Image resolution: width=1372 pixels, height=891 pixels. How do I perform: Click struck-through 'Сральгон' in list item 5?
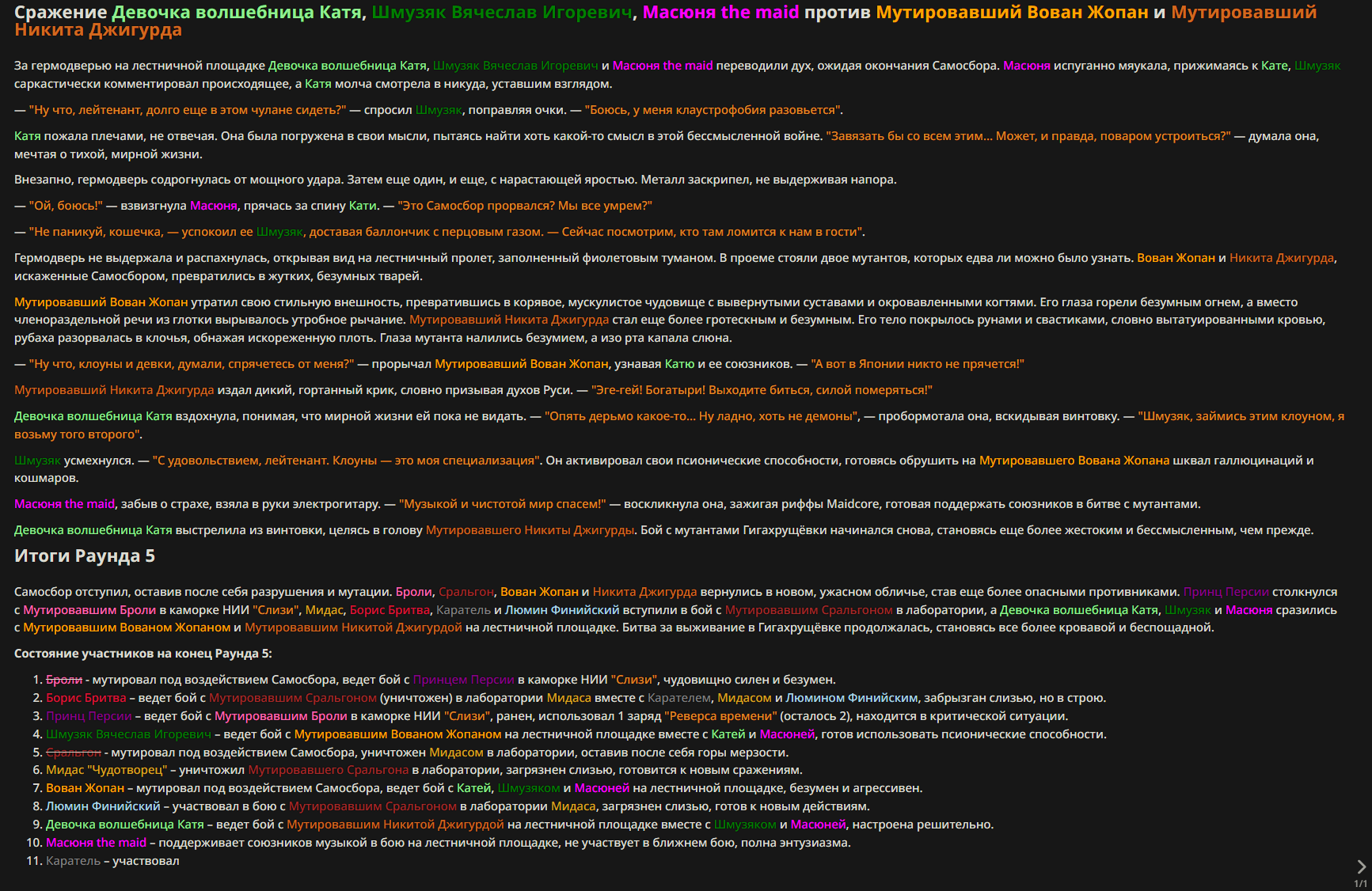pyautogui.click(x=74, y=753)
